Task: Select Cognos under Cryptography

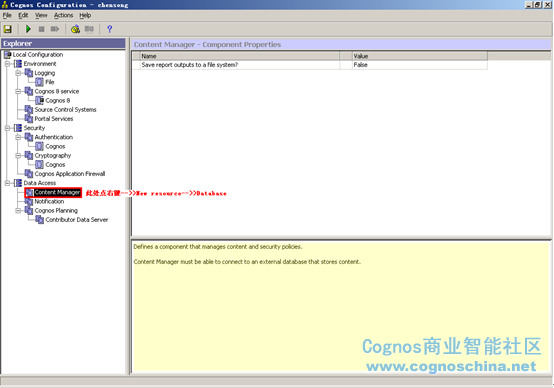Action: pos(55,165)
